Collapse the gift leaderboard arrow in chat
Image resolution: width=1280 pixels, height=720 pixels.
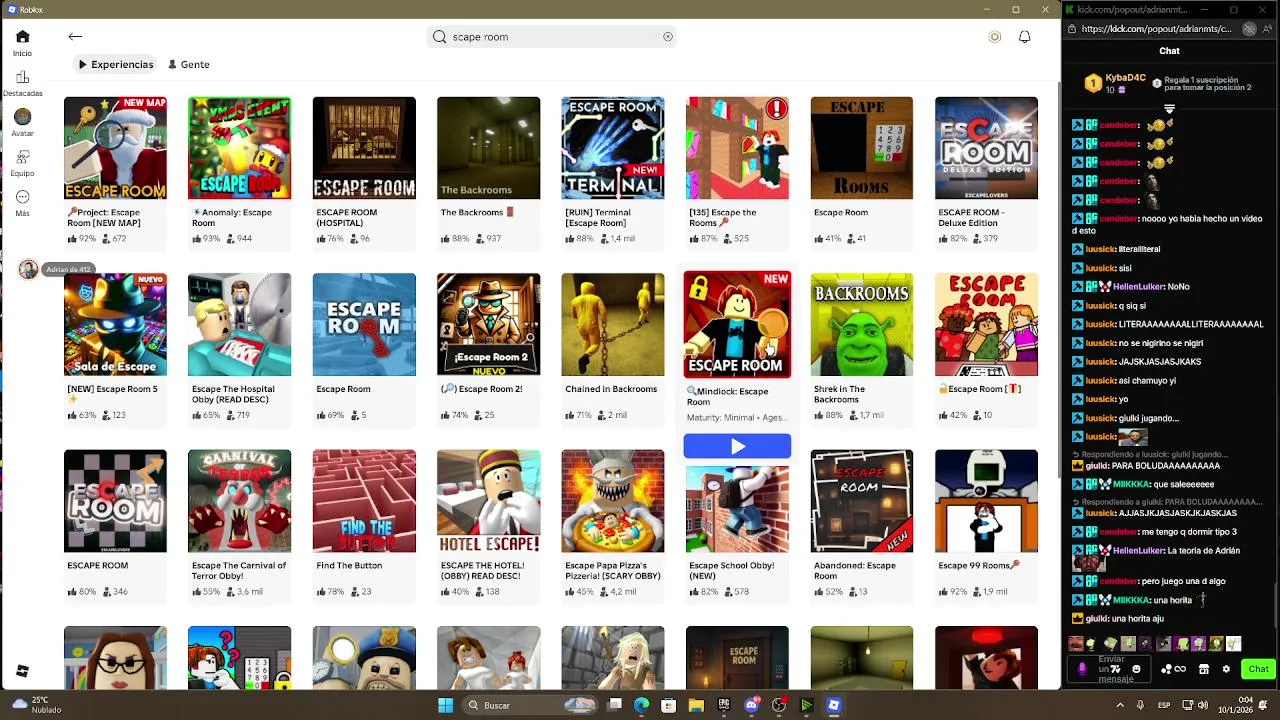1169,108
